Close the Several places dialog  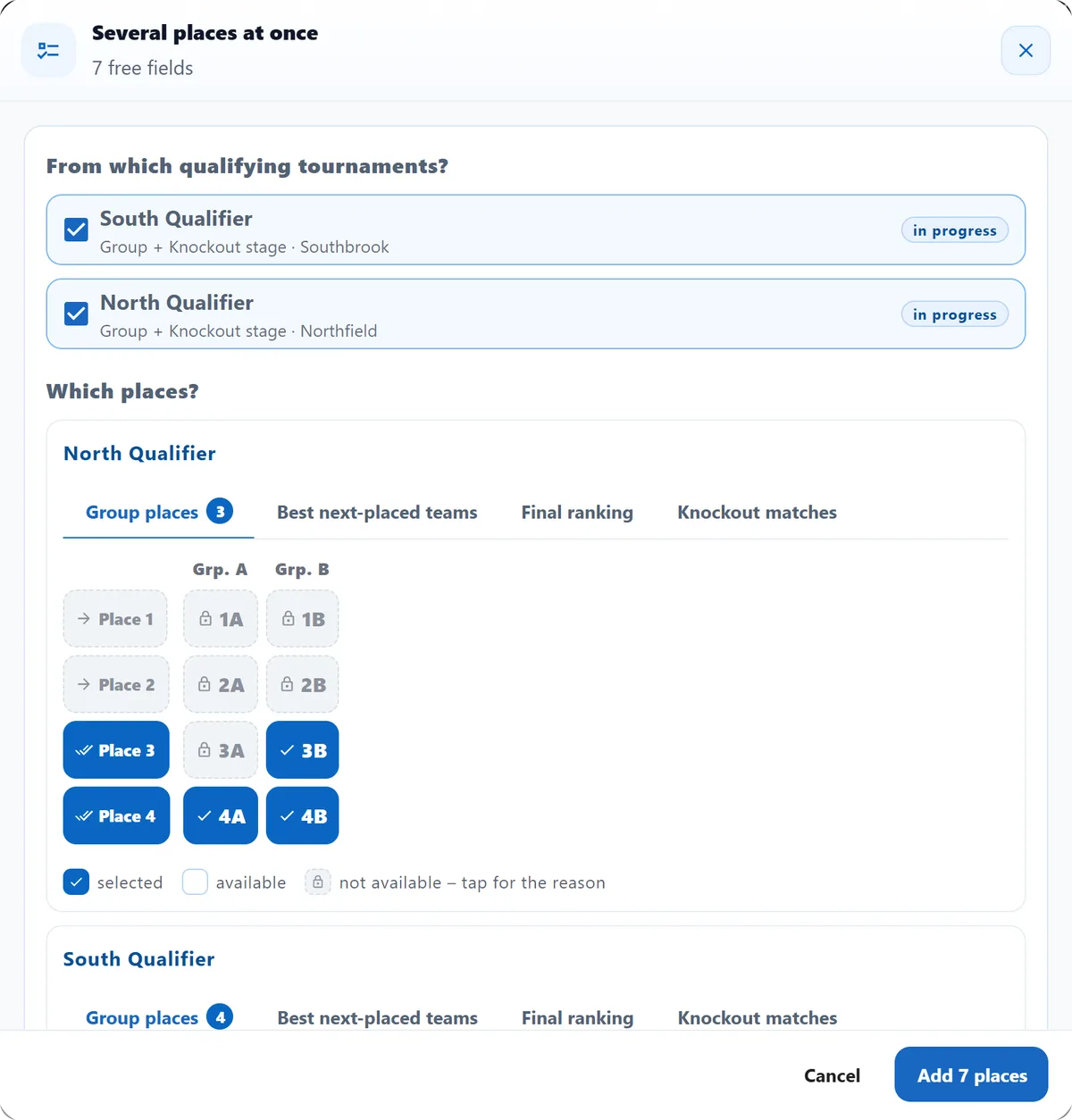point(1026,51)
